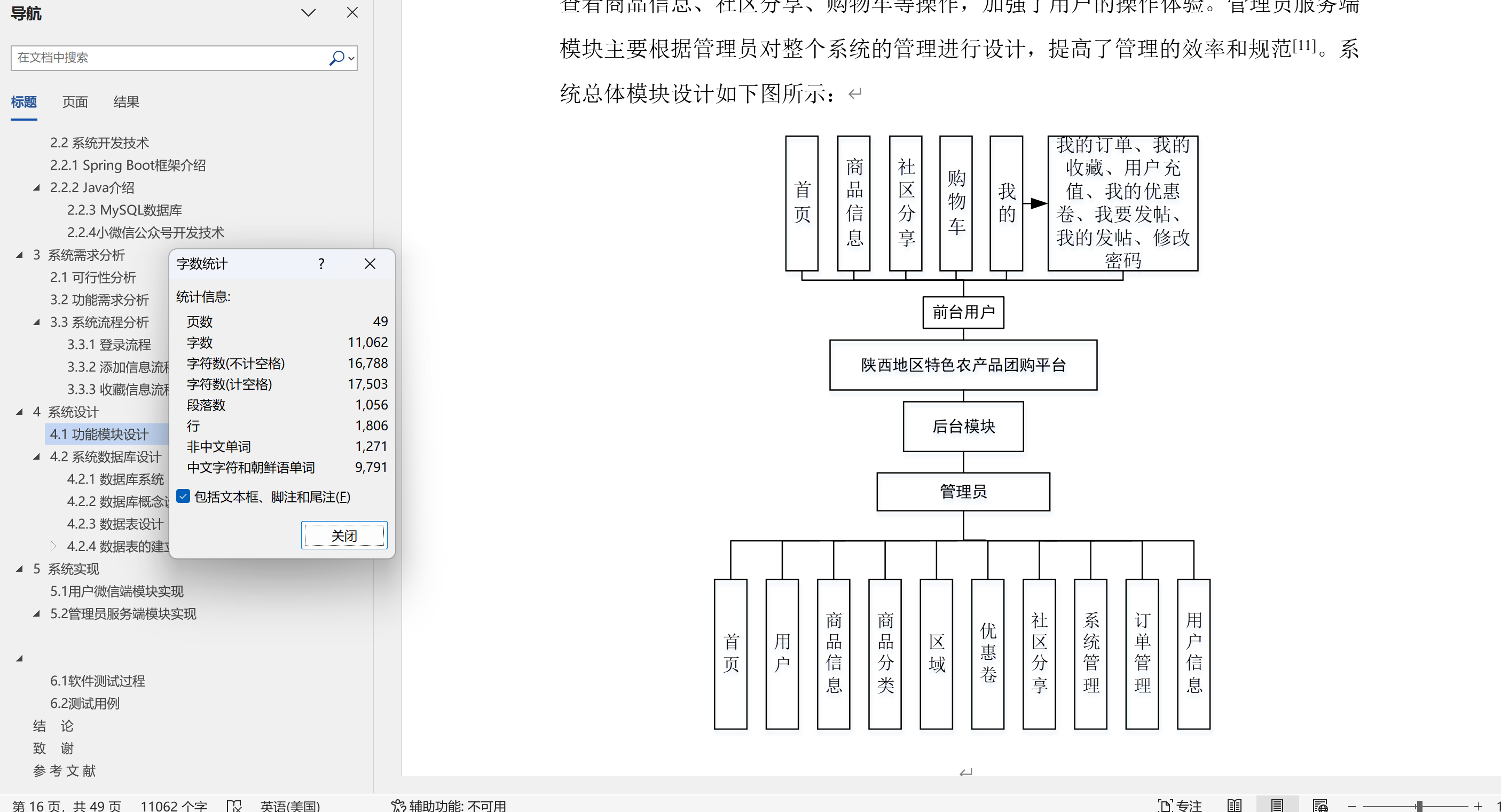Click the help question mark in 字数统计 dialog

point(321,264)
